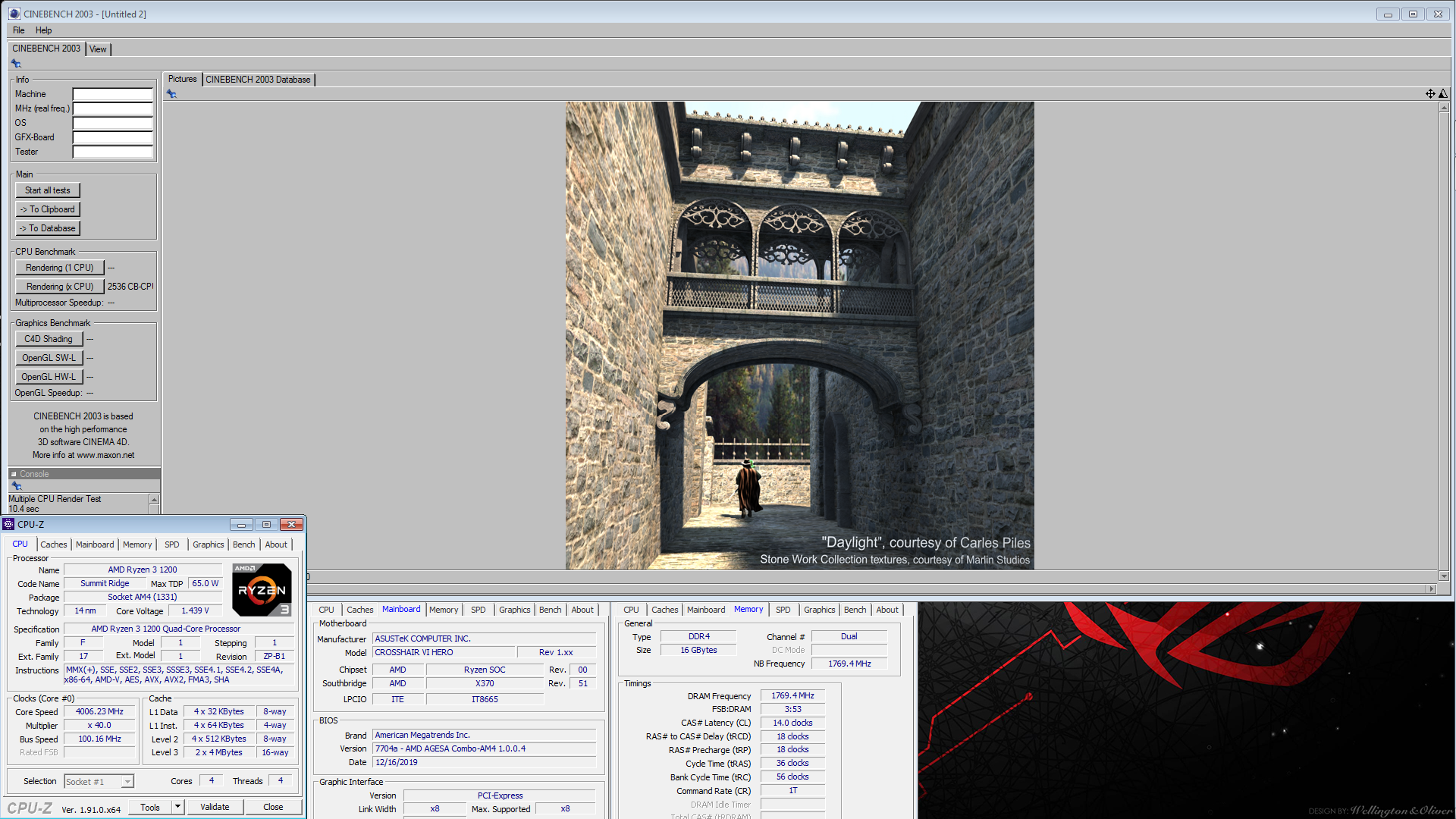Select the Pictures tab

(182, 79)
